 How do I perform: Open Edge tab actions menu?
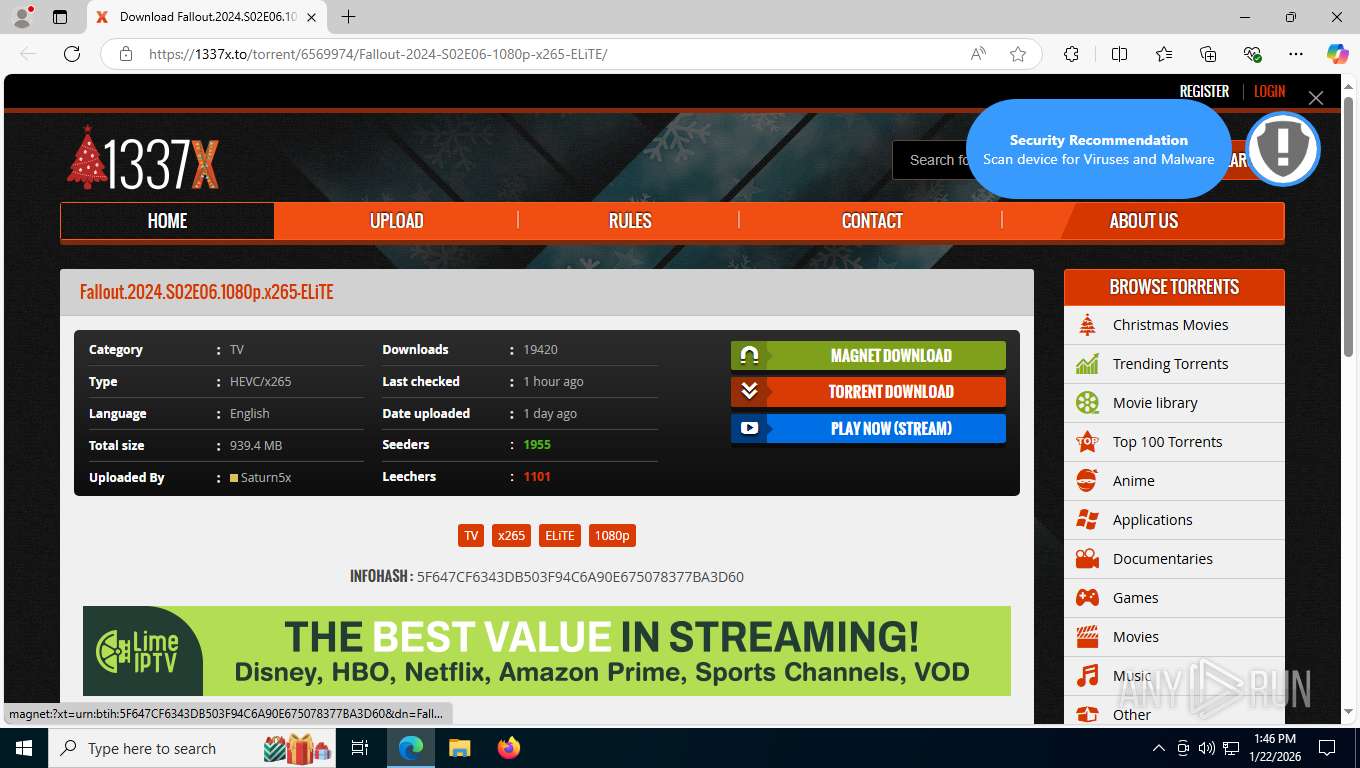tap(60, 17)
